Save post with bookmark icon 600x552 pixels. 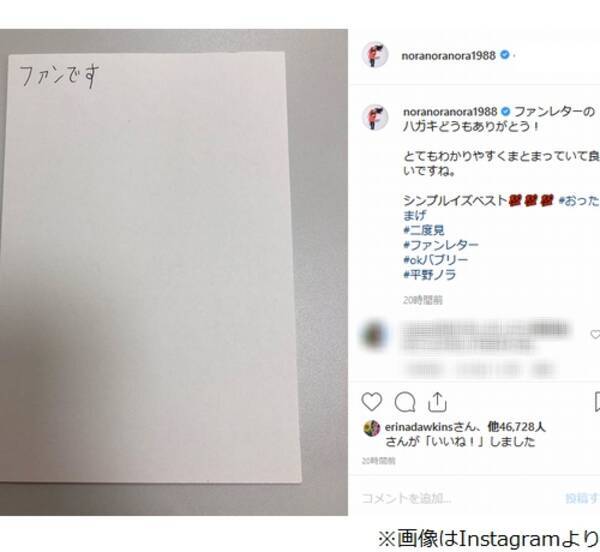coord(597,402)
